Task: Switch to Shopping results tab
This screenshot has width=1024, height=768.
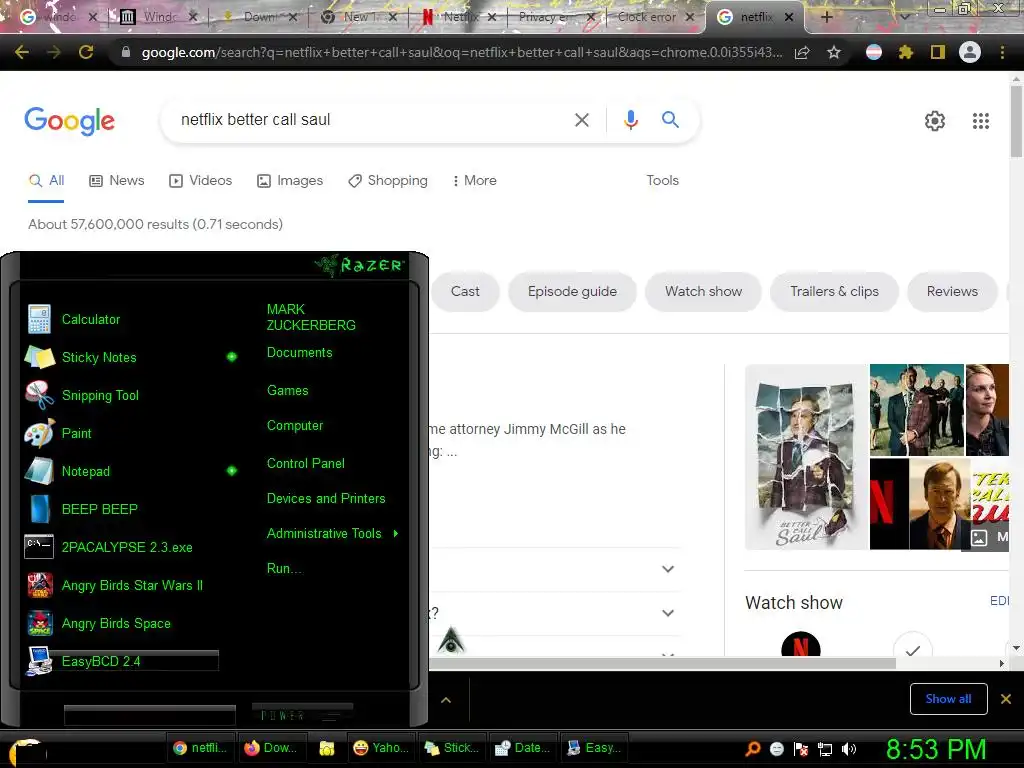Action: tap(387, 181)
